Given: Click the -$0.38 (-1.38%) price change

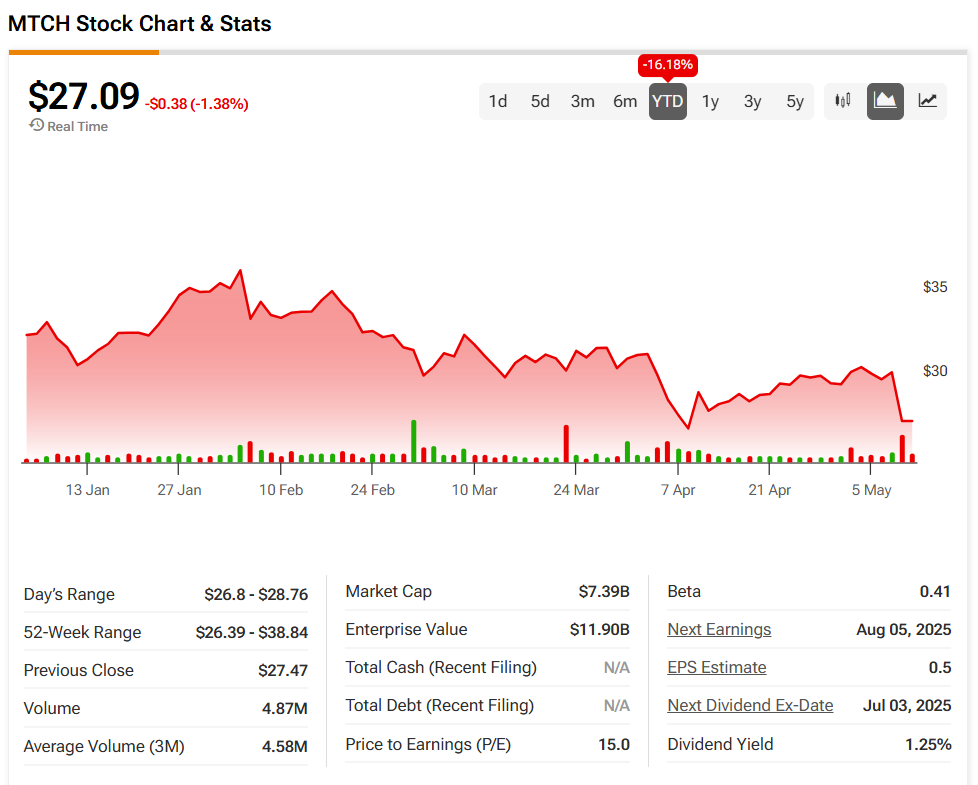Looking at the screenshot, I should [197, 104].
